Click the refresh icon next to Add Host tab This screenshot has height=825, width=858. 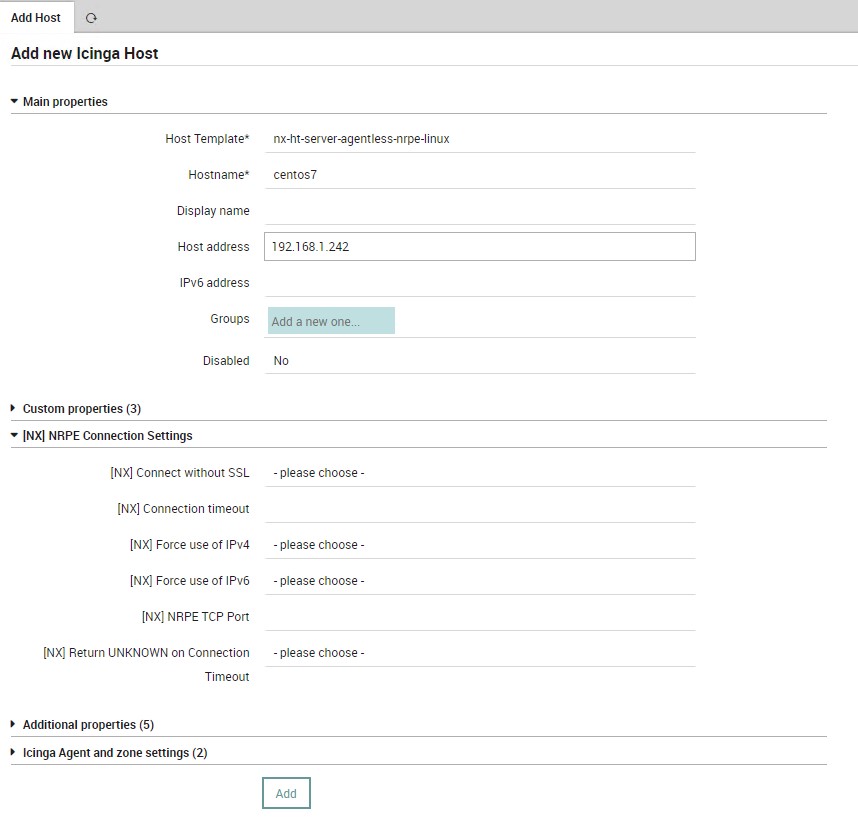pyautogui.click(x=91, y=18)
